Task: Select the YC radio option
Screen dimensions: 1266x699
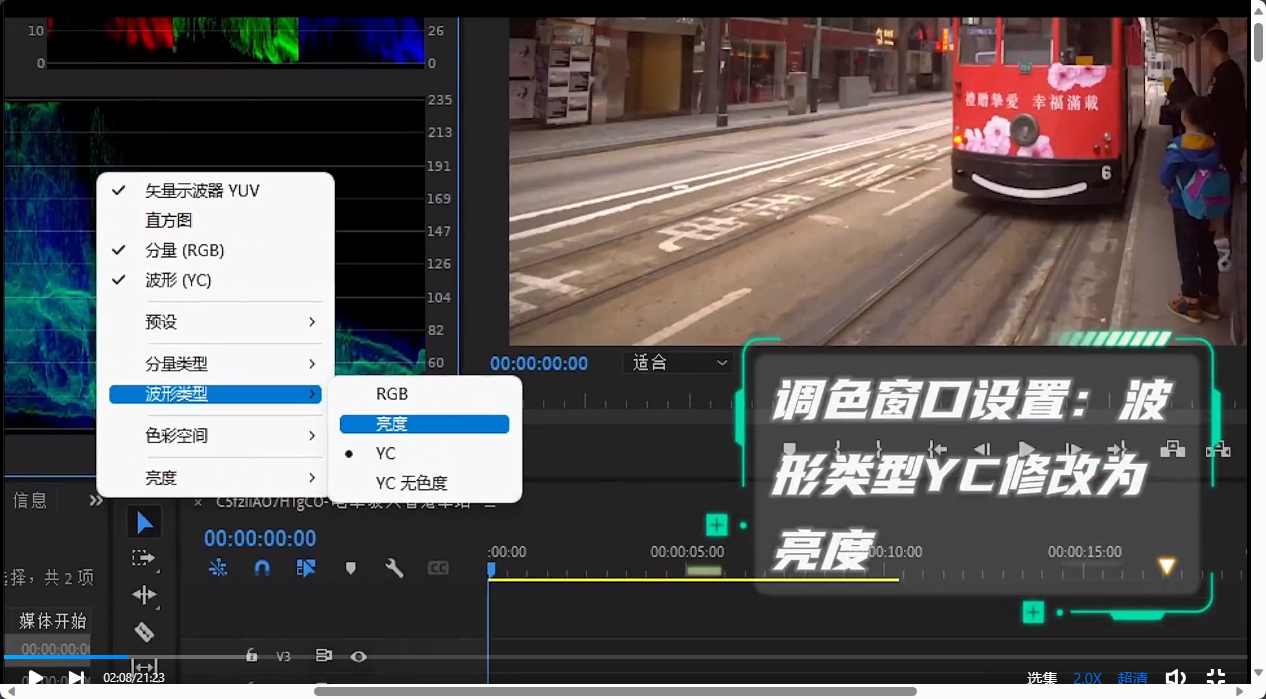Action: (x=424, y=453)
